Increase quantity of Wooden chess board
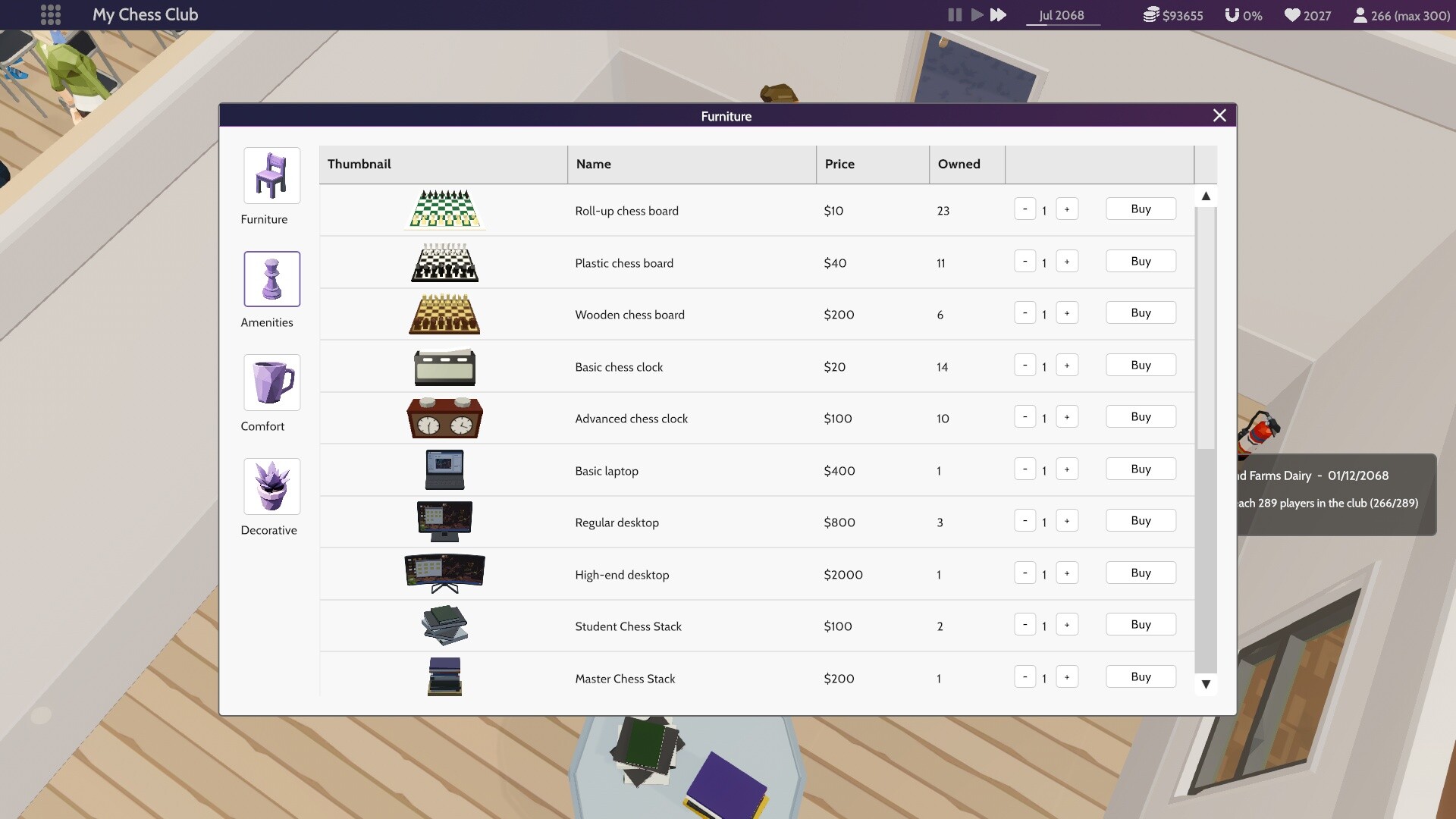The image size is (1456, 819). click(x=1068, y=312)
